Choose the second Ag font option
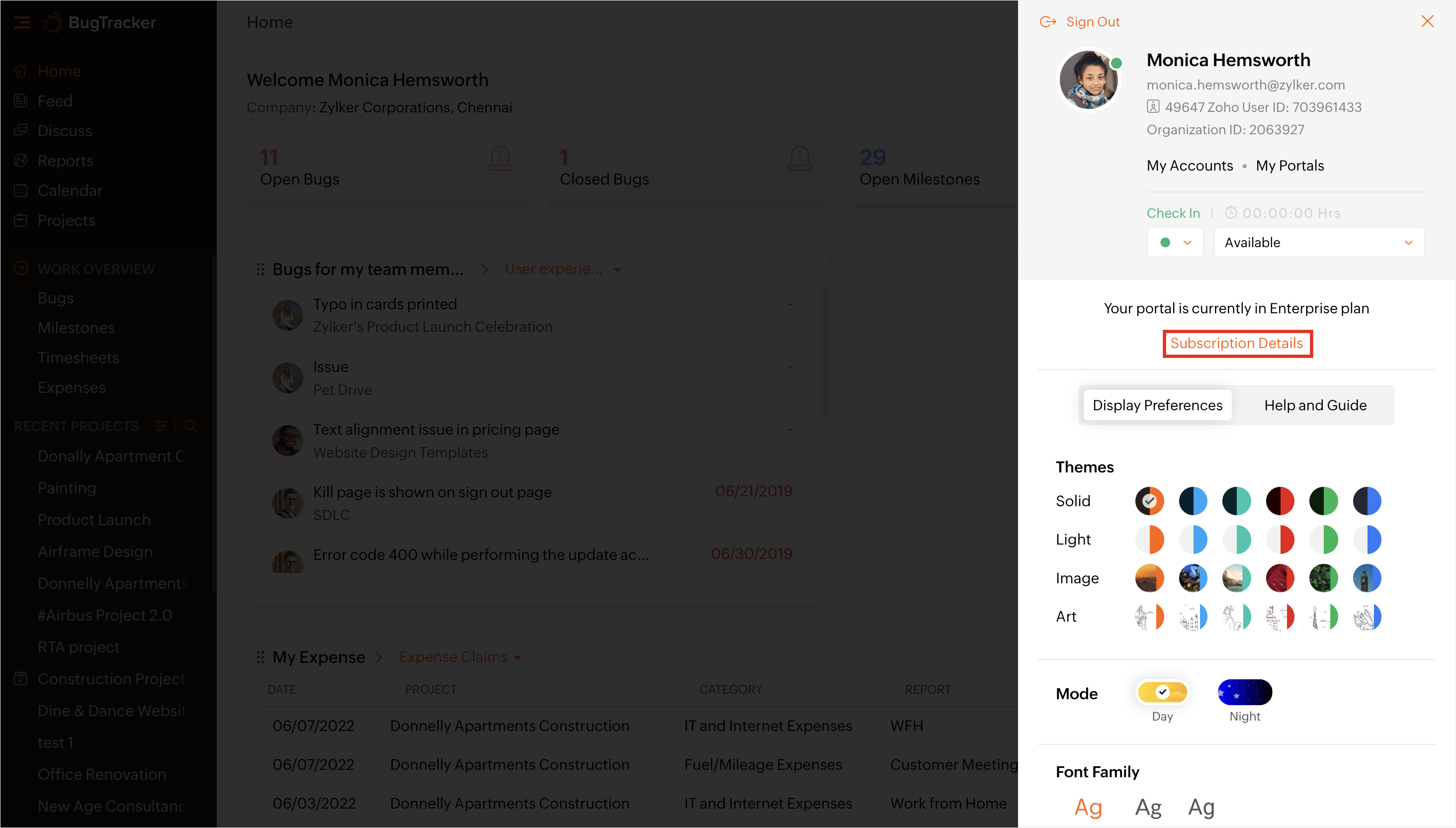1456x828 pixels. pyautogui.click(x=1148, y=807)
